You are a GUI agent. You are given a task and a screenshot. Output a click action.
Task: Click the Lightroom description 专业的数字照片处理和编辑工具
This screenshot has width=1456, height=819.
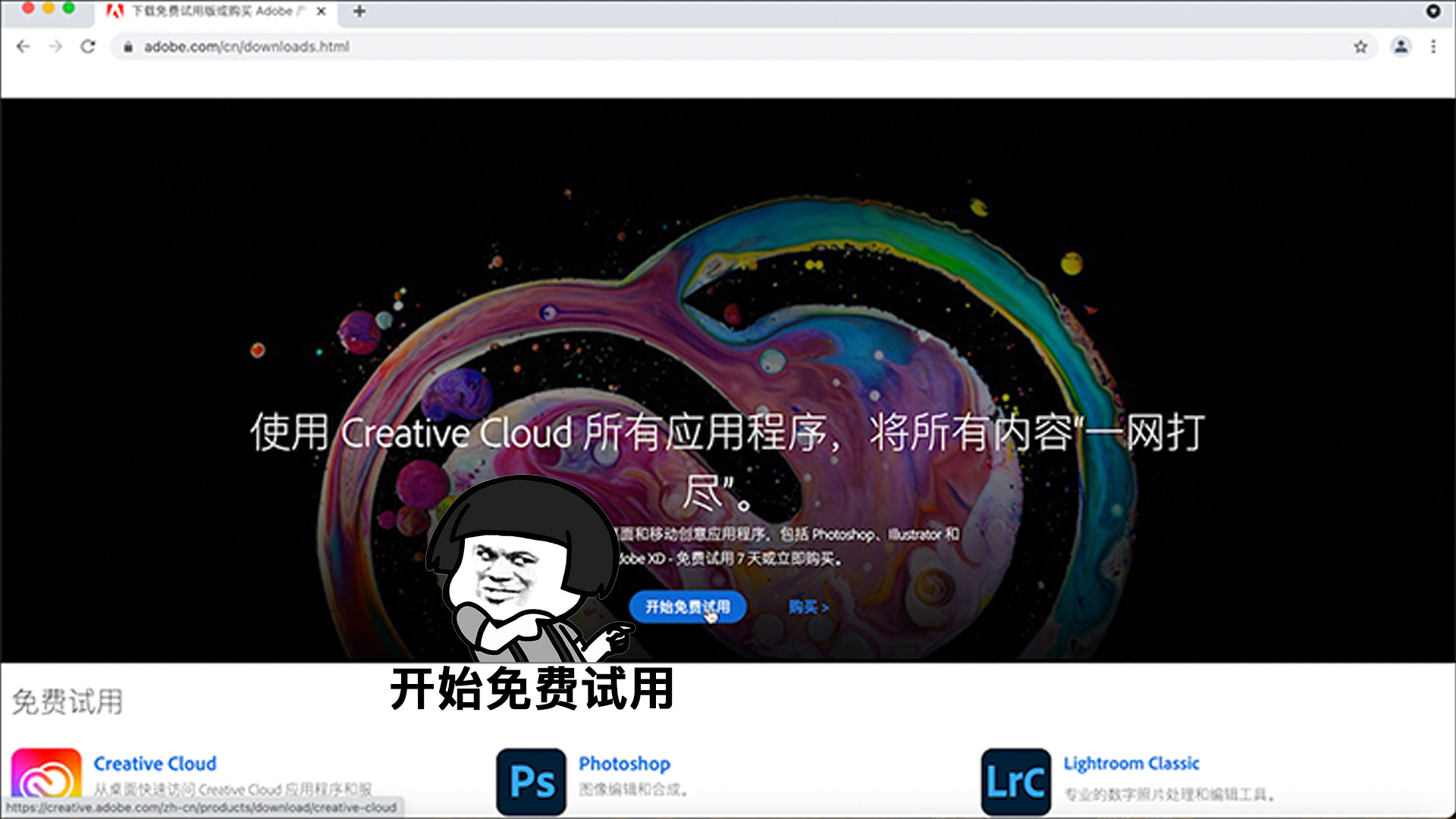pyautogui.click(x=1169, y=795)
